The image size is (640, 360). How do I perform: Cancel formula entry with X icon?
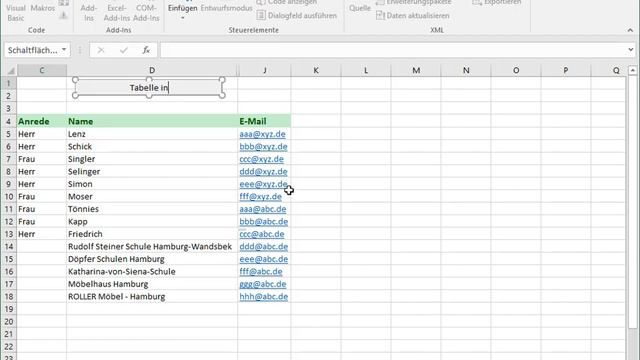[x=101, y=50]
